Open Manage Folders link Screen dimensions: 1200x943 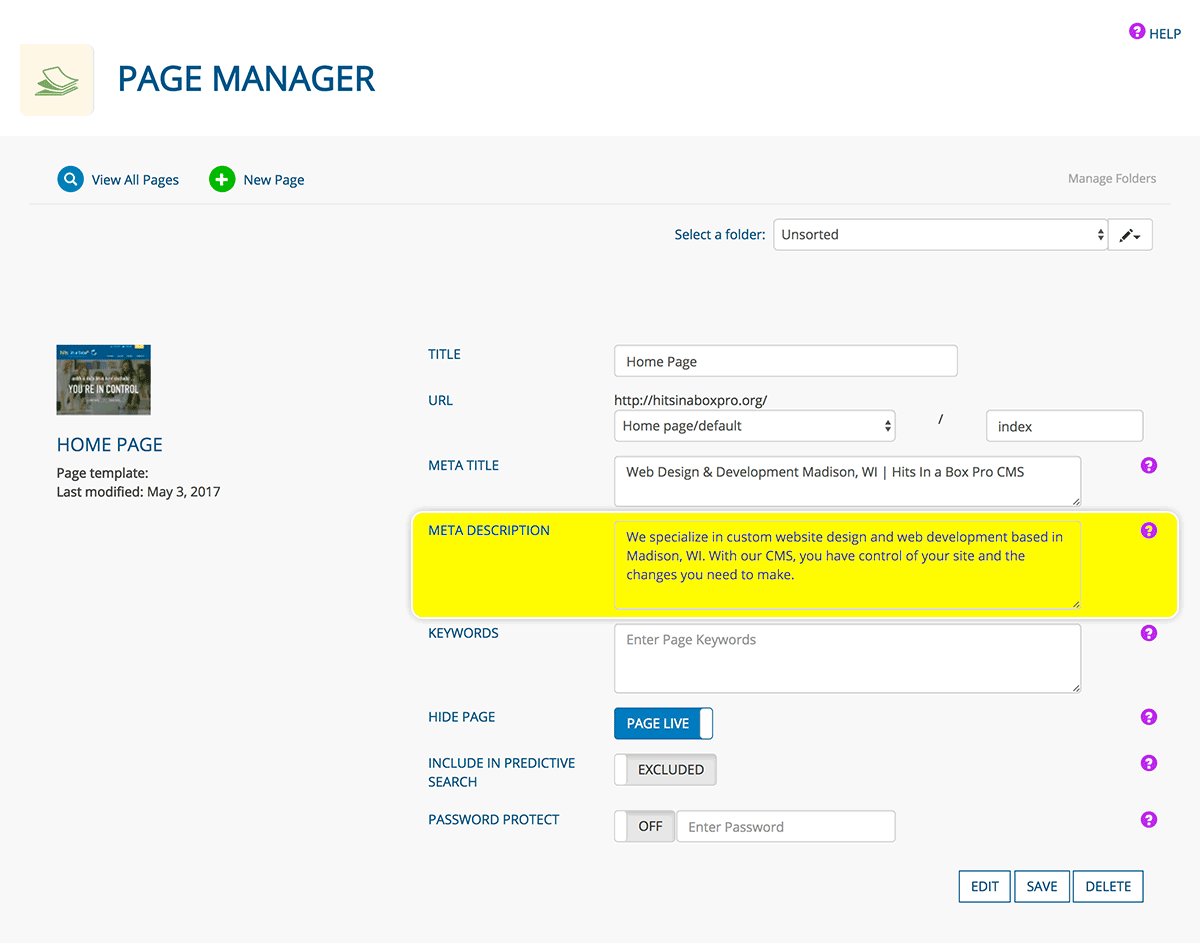click(x=1112, y=179)
